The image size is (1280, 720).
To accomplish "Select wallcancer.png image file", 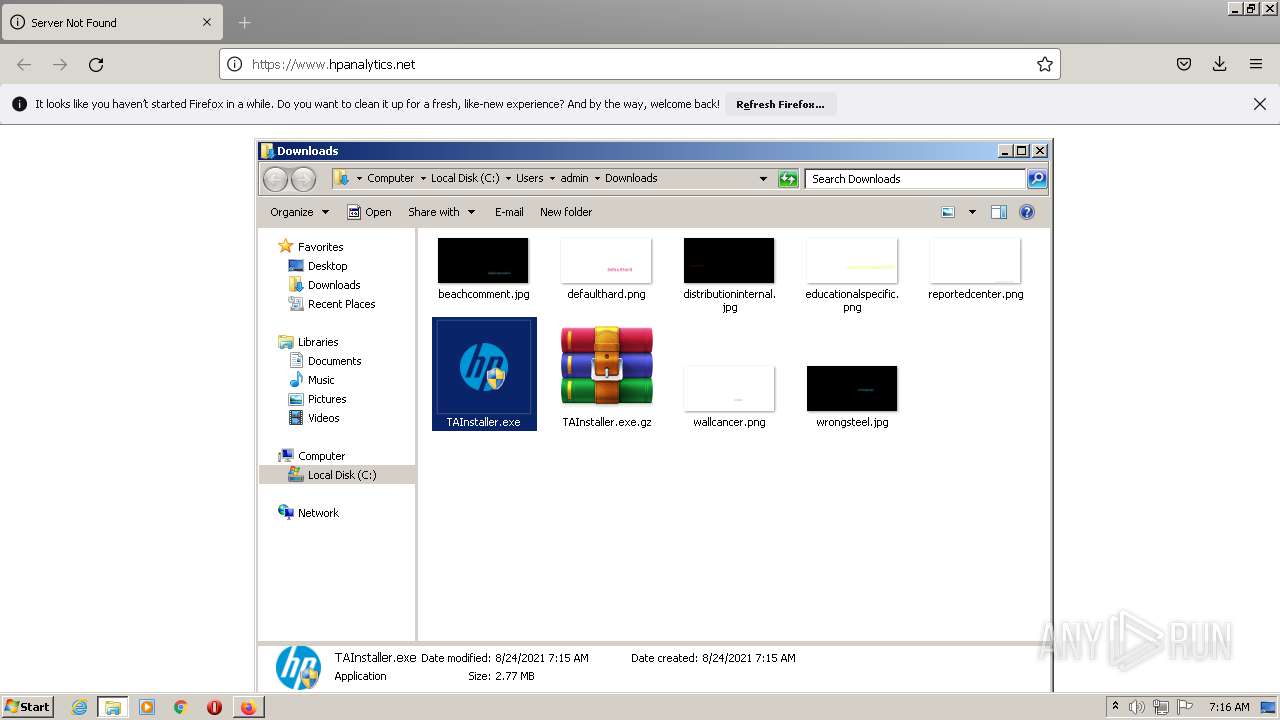I will pos(729,396).
